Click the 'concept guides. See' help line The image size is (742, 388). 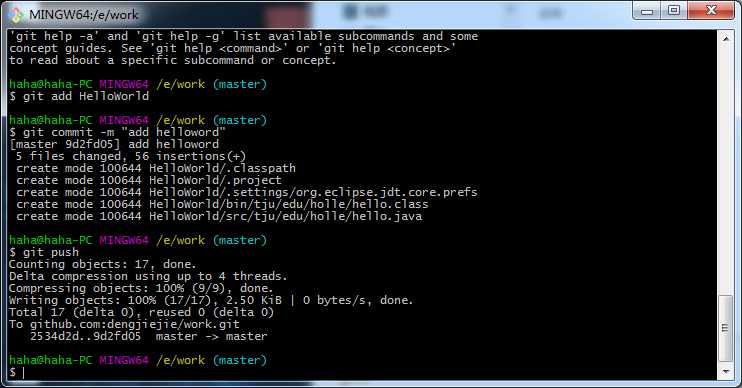(232, 48)
